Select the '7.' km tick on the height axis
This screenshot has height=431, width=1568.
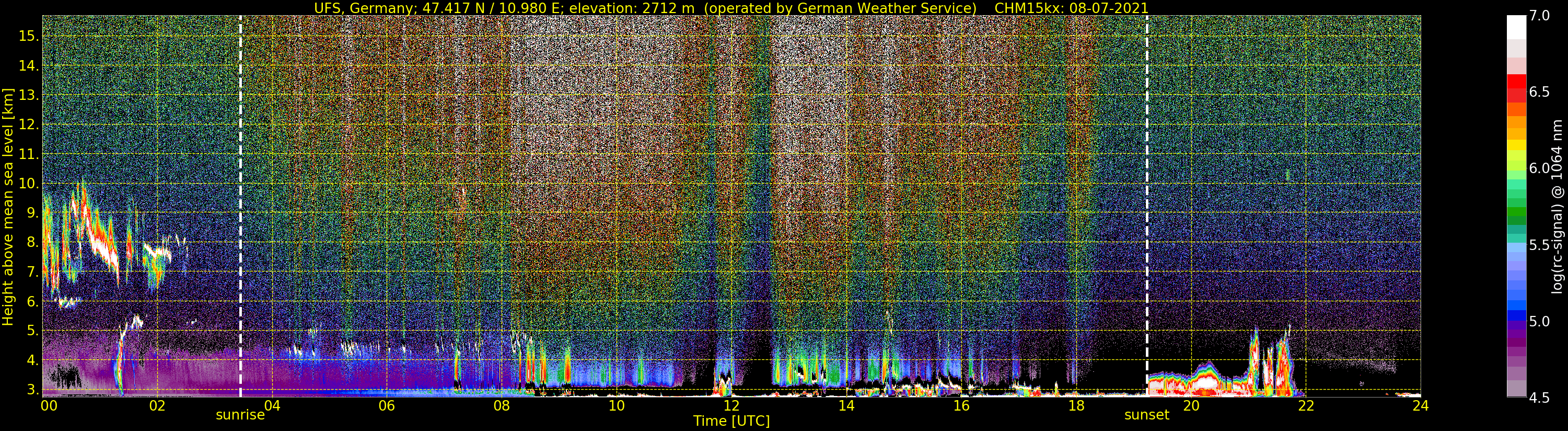pos(32,272)
